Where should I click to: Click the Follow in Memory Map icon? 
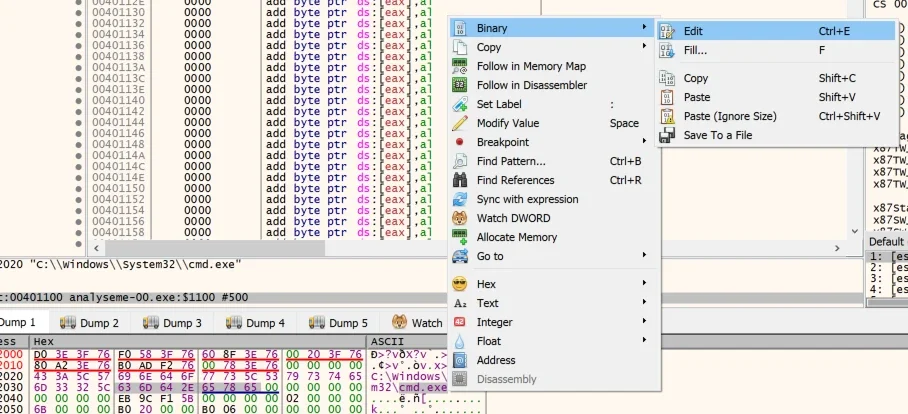point(459,67)
